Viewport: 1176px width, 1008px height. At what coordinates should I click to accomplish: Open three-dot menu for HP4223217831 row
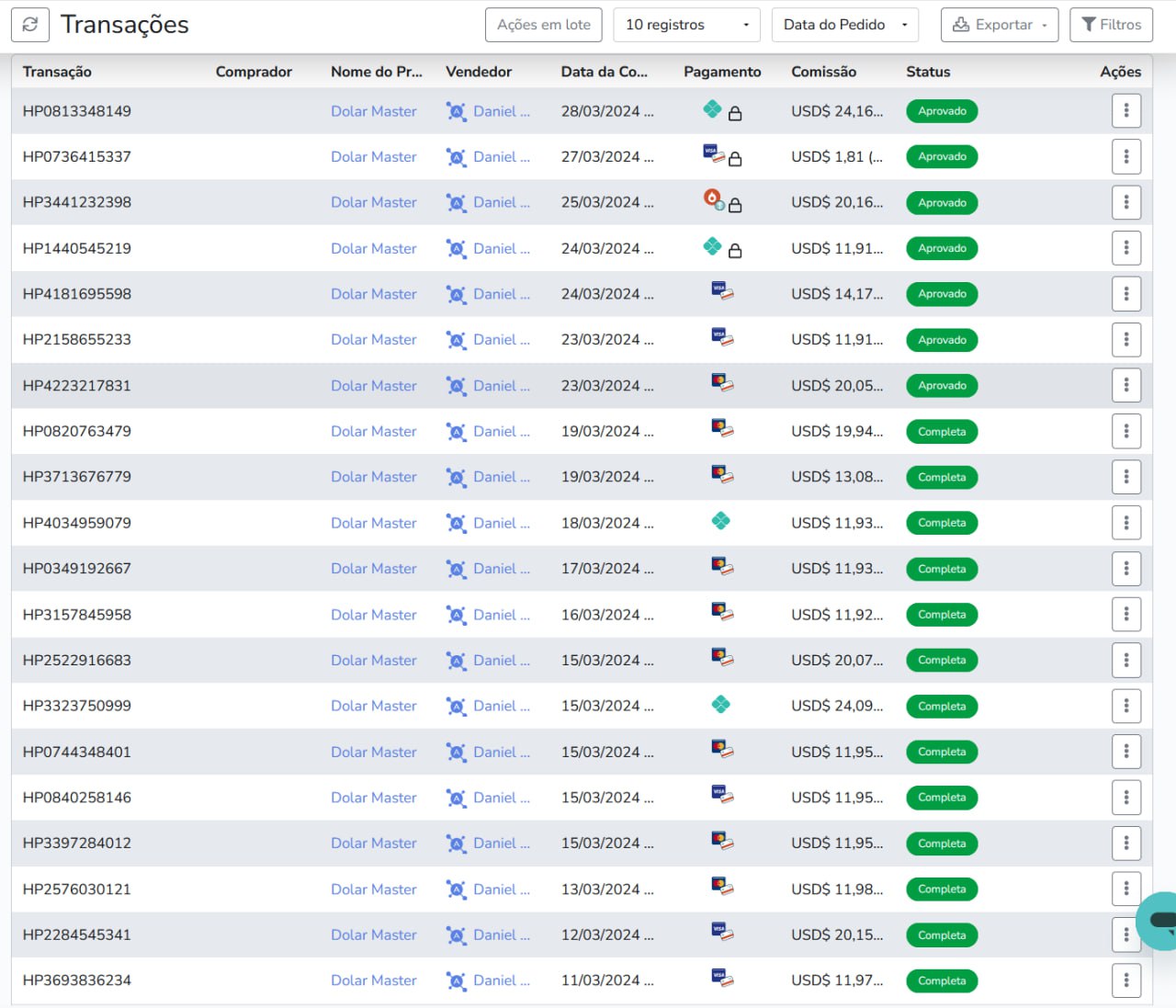click(1125, 386)
